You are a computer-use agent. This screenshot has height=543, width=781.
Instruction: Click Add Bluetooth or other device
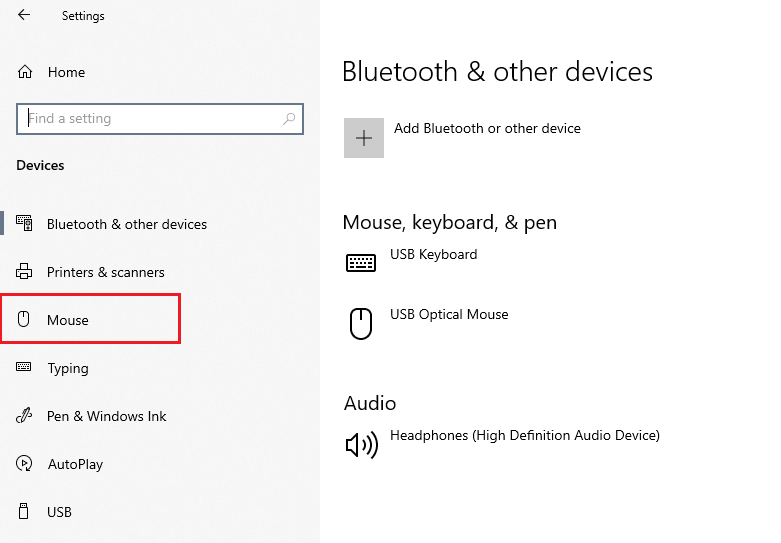487,129
